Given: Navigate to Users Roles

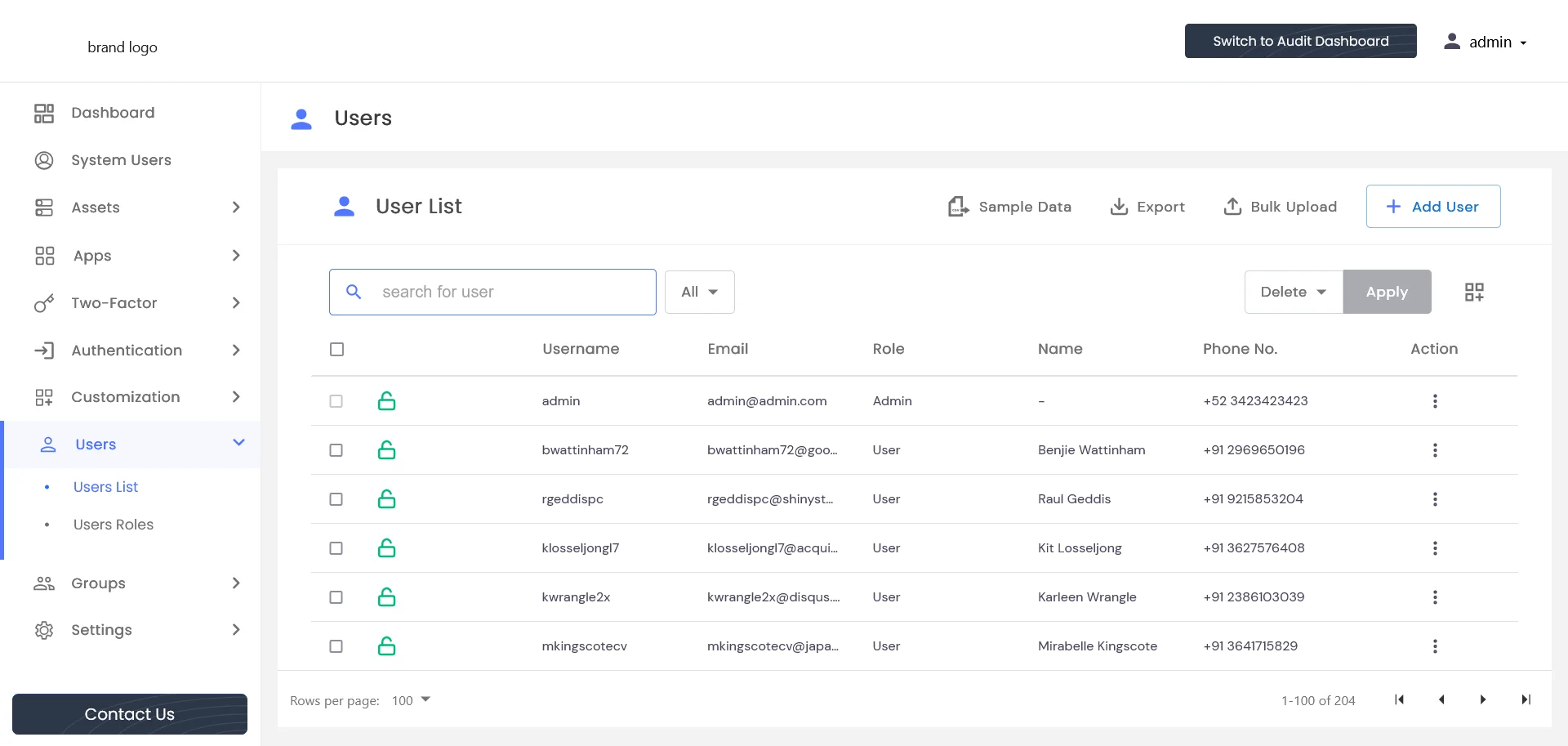Looking at the screenshot, I should tap(114, 525).
